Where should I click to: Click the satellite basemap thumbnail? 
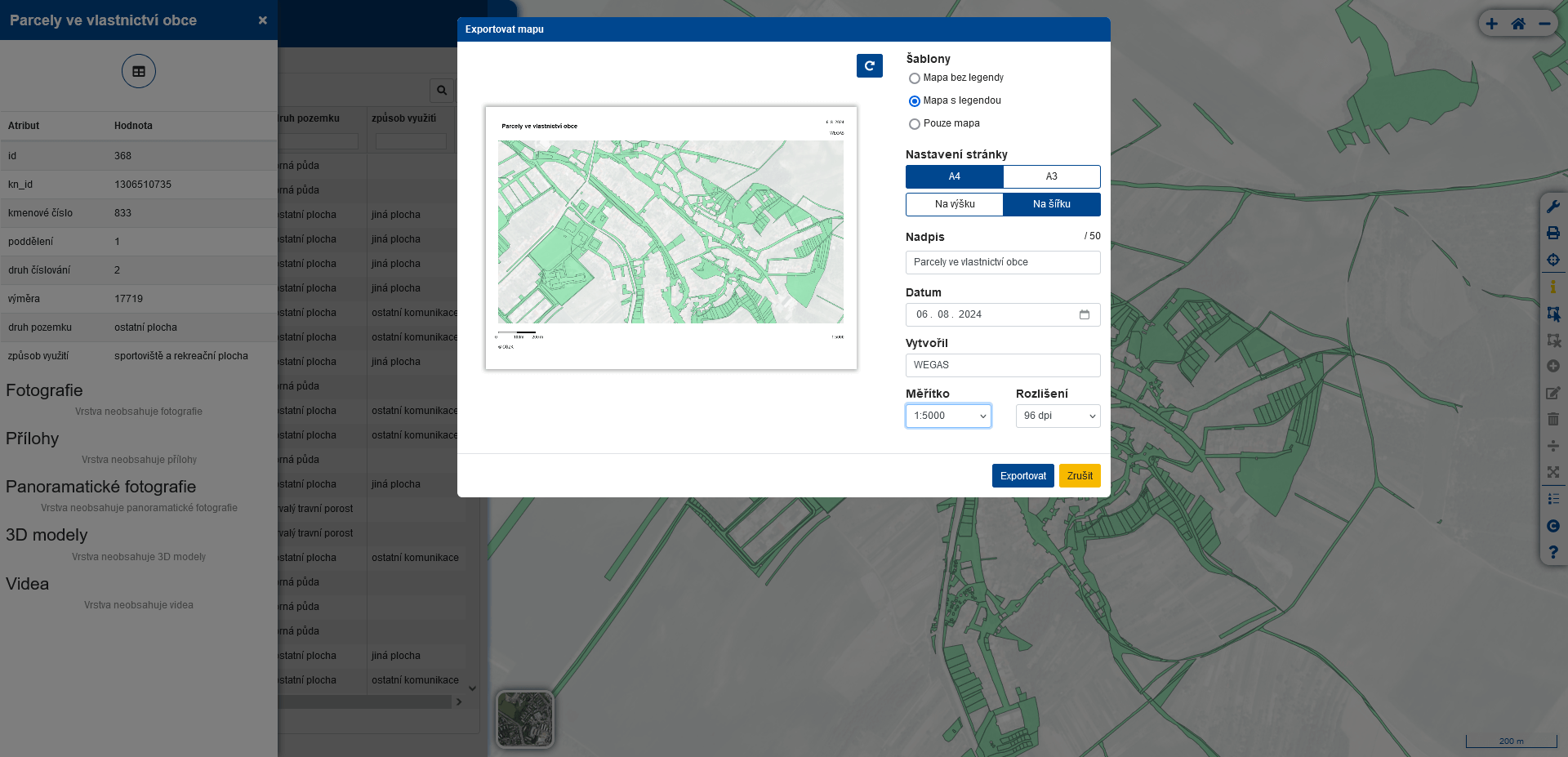click(x=525, y=719)
